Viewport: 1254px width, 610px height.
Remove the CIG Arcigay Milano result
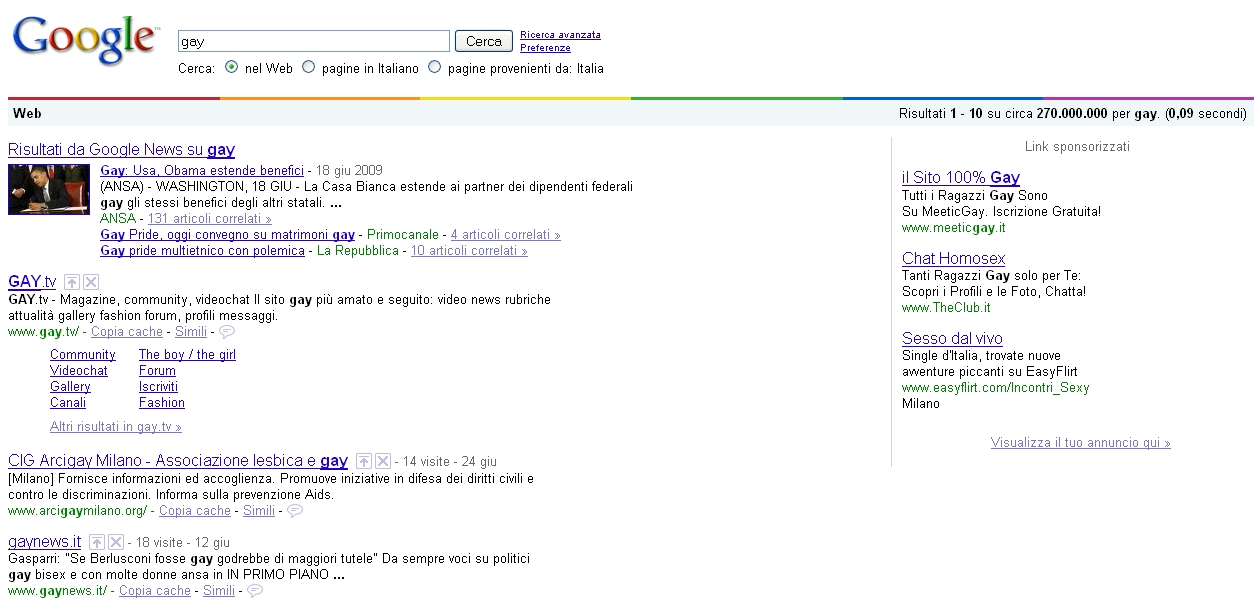pos(382,461)
